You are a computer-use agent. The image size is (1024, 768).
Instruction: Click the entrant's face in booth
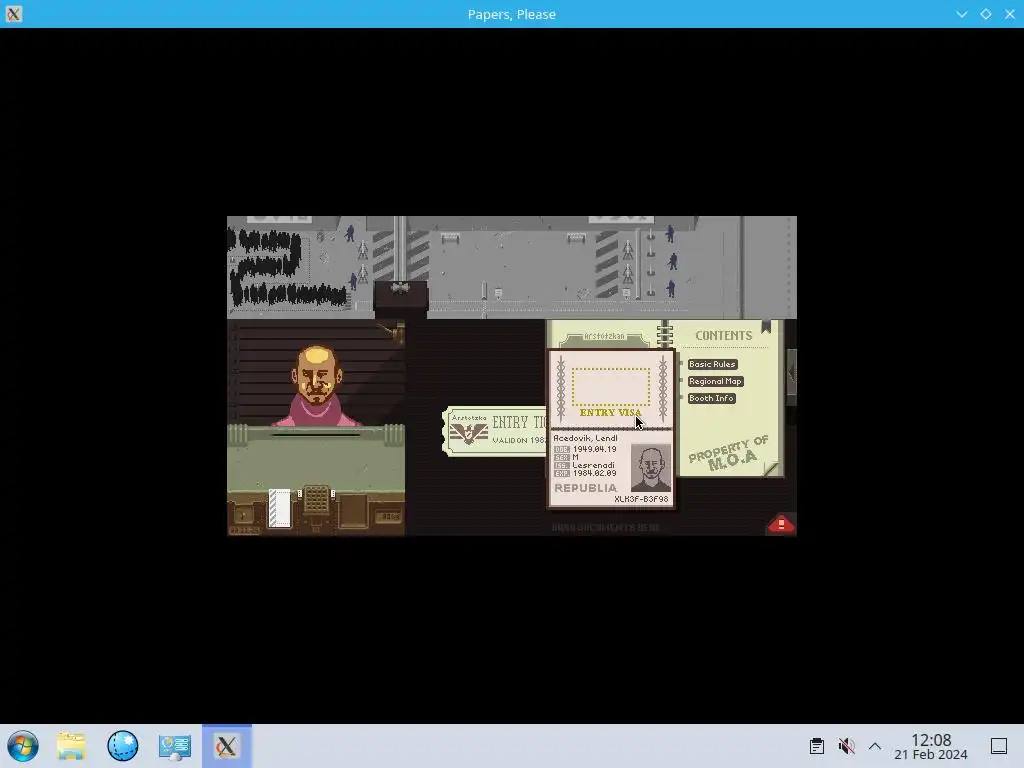click(x=317, y=375)
